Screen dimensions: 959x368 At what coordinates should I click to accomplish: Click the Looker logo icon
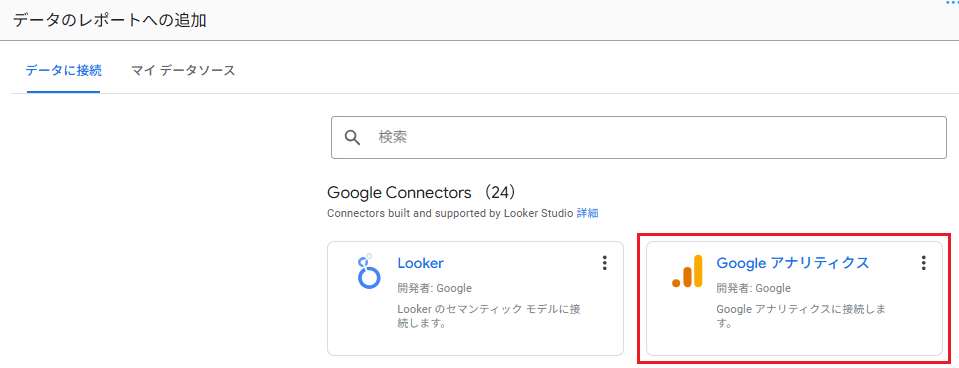[369, 271]
